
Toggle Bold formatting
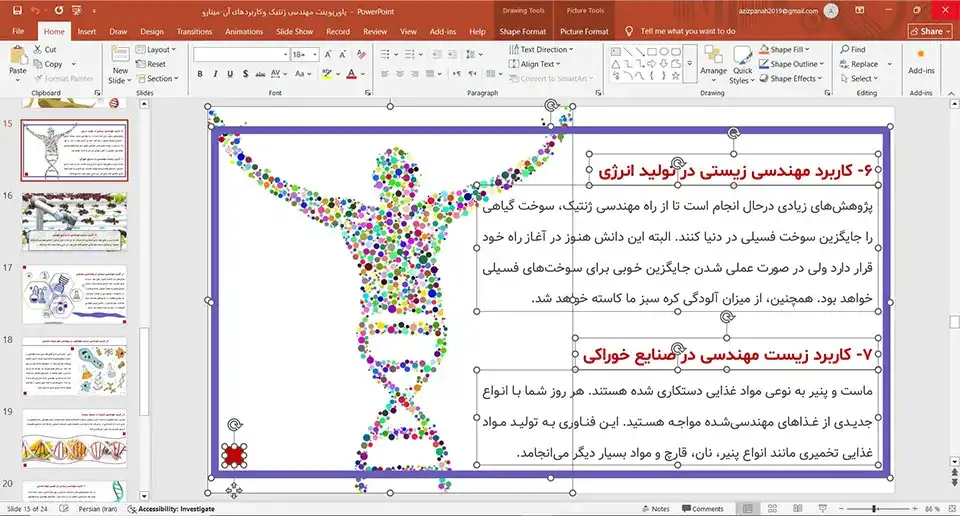[x=200, y=74]
